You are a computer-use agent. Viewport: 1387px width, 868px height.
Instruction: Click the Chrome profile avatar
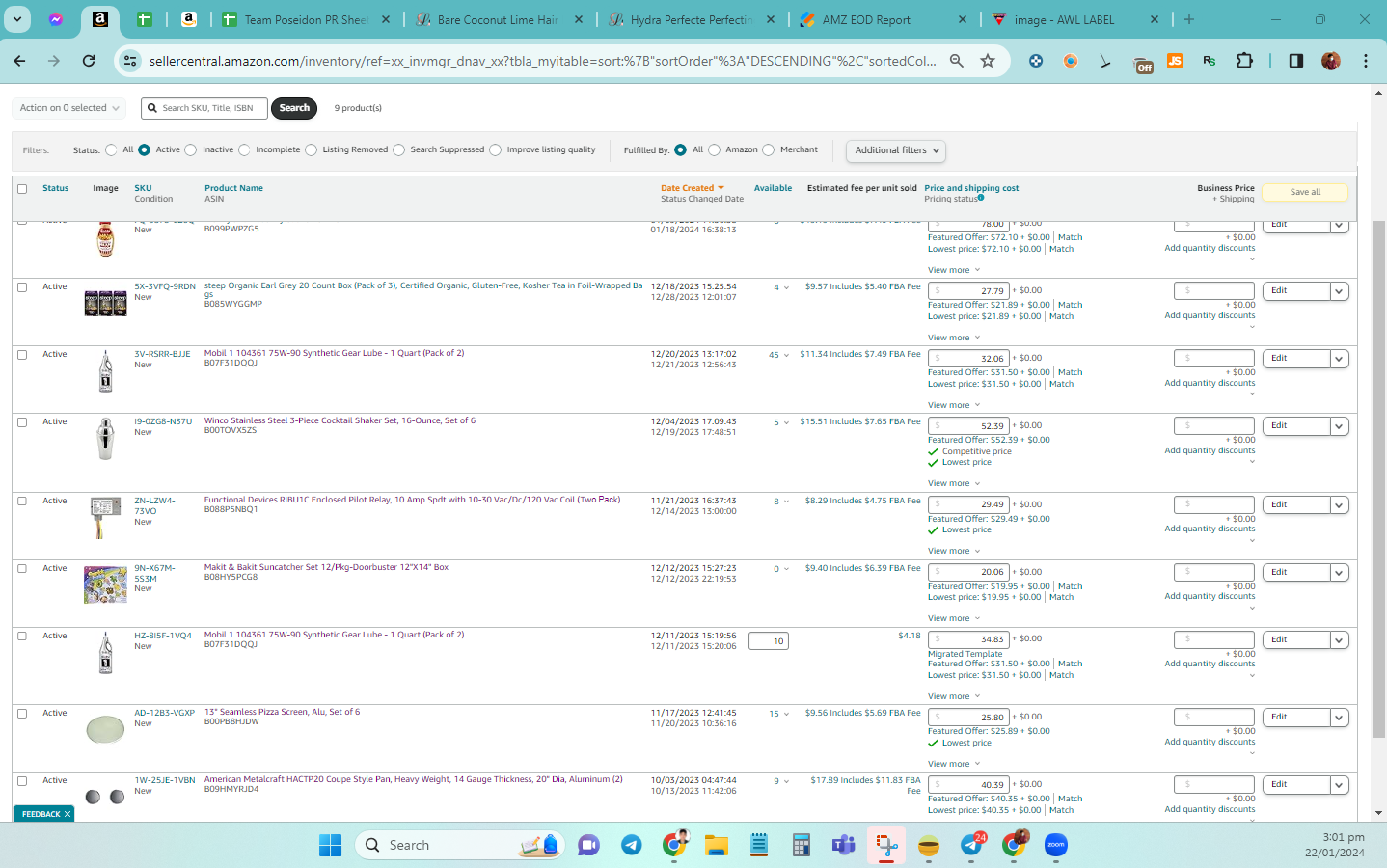[1331, 61]
